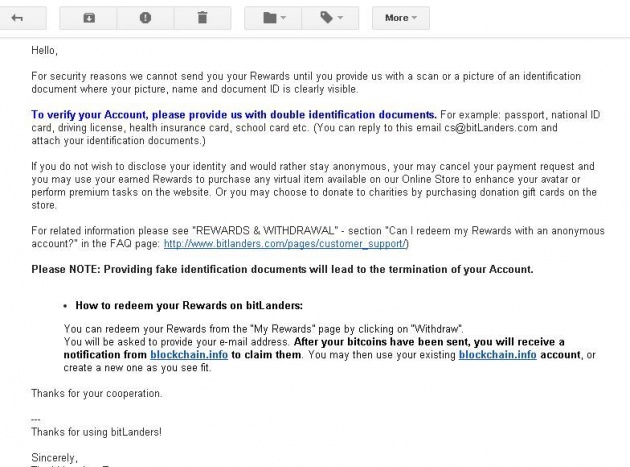Open the second blockchain.info account link
Screen dimensions: 630x467
497,355
